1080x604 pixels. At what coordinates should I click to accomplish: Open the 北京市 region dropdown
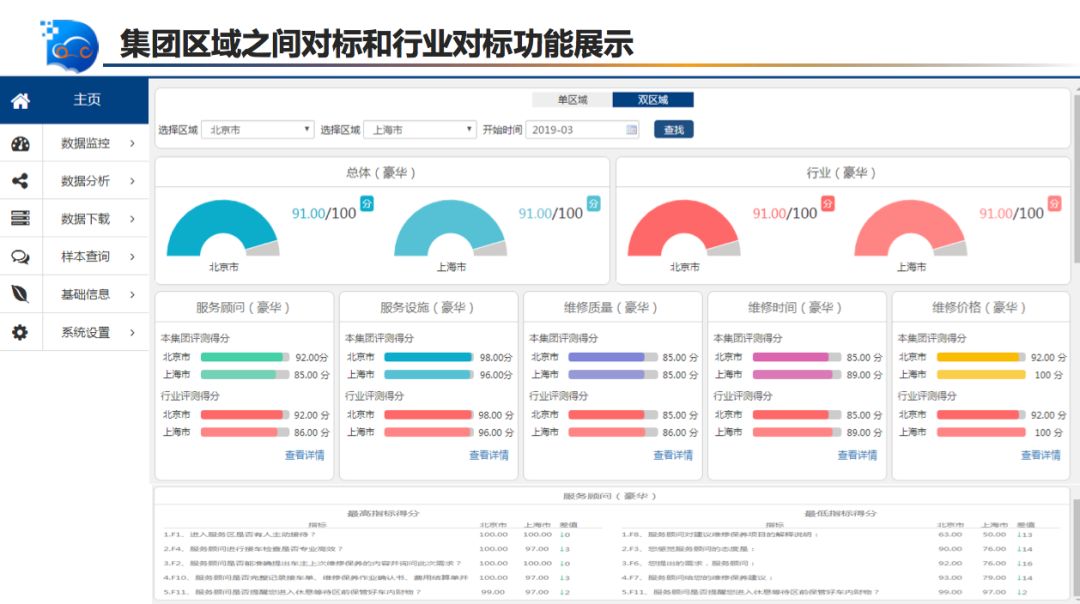[x=258, y=130]
